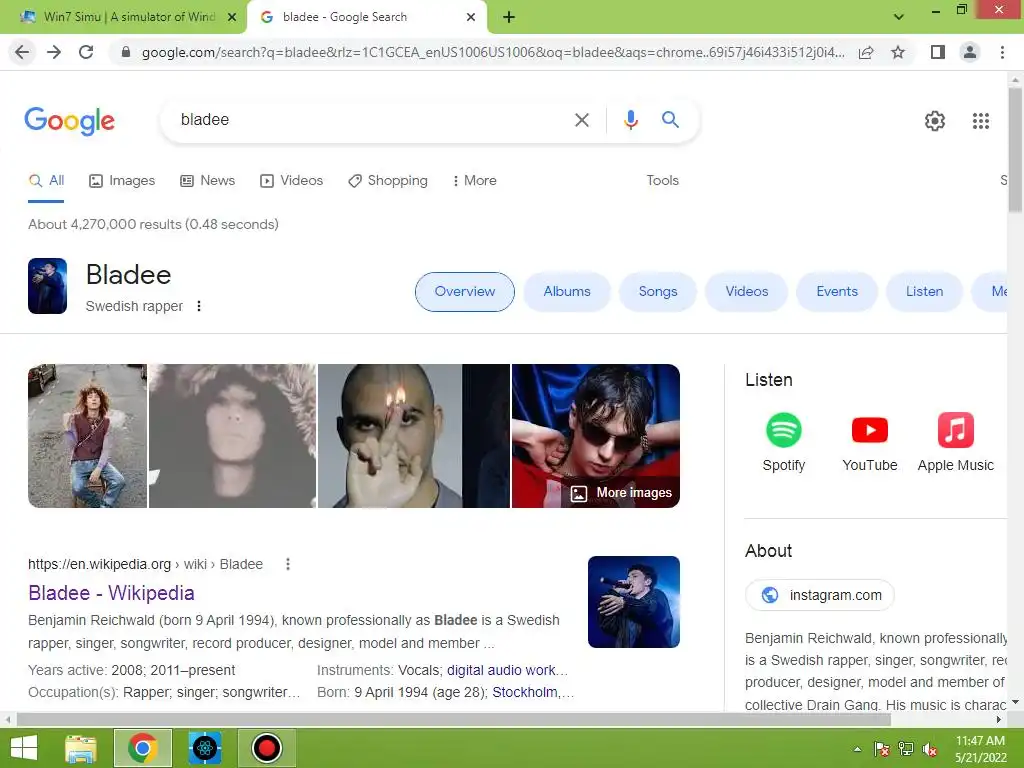The height and width of the screenshot is (768, 1024).
Task: Open the Spotify listen link
Action: (783, 442)
